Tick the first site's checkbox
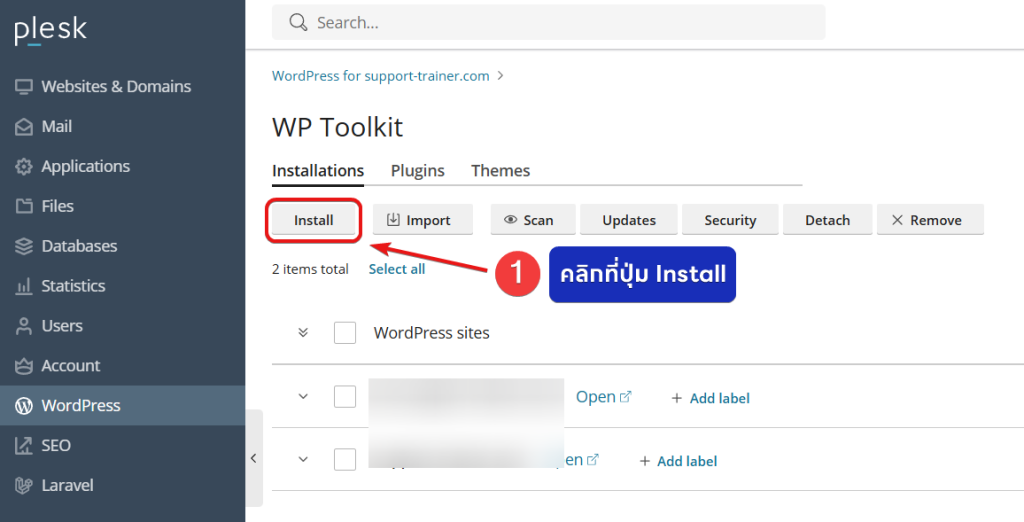Viewport: 1024px width, 522px height. pos(345,397)
